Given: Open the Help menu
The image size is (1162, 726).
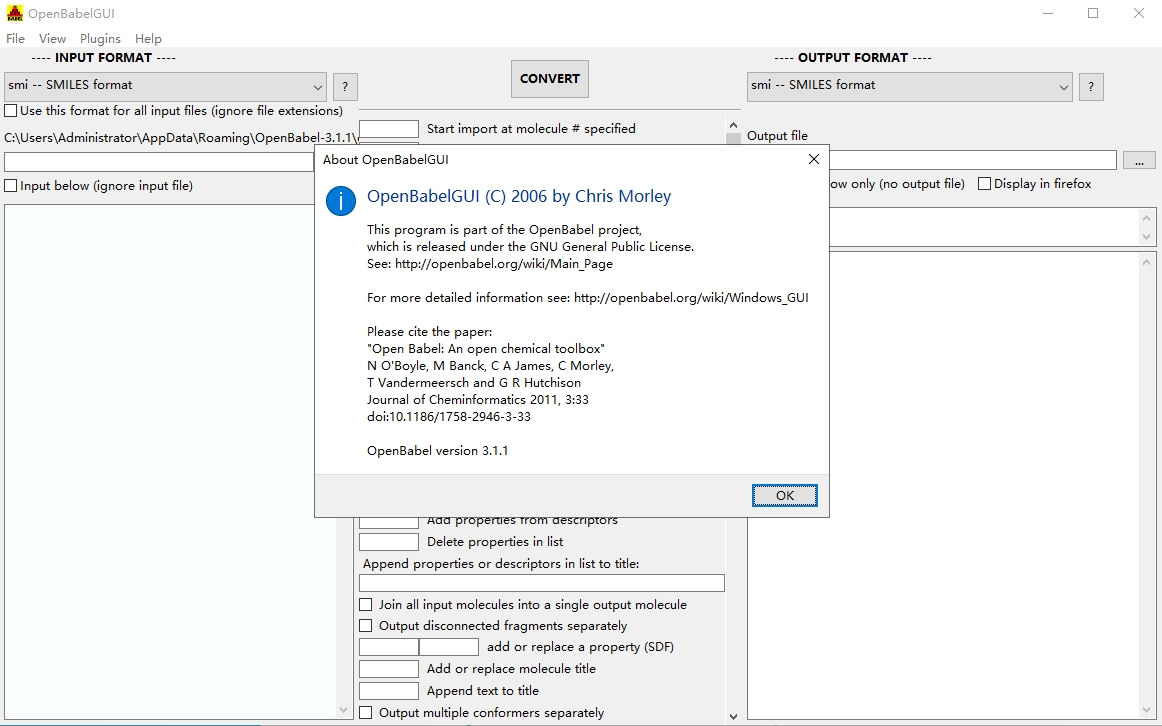Looking at the screenshot, I should coord(148,39).
